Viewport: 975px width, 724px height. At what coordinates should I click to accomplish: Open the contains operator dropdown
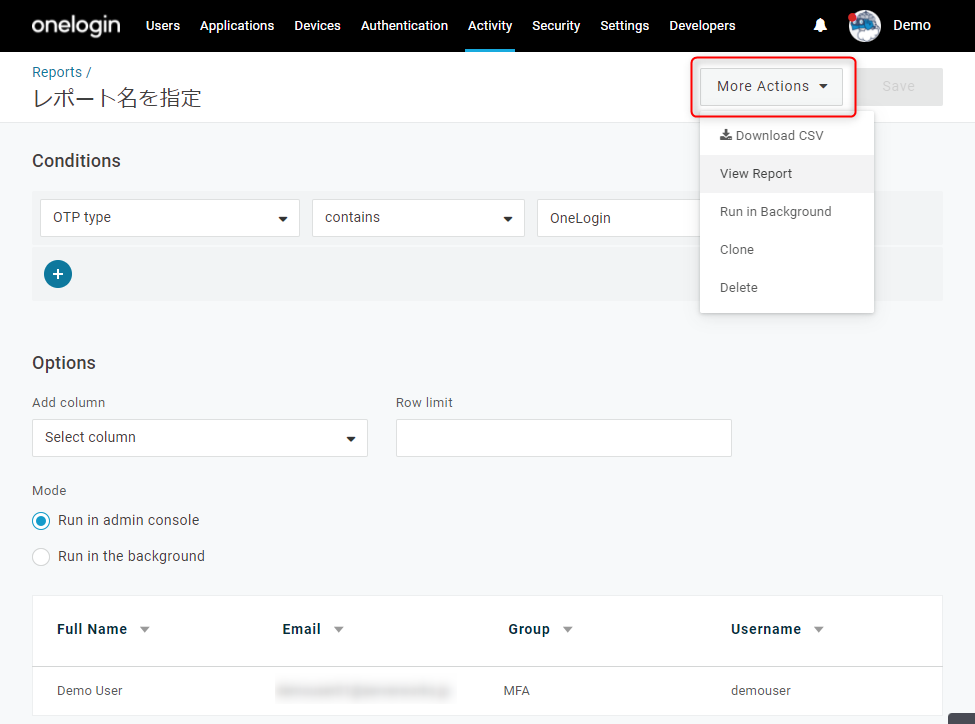[x=418, y=218]
